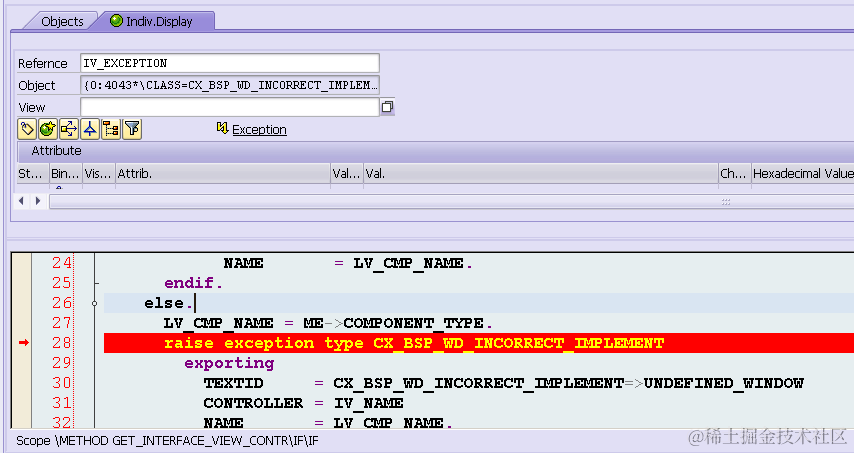Click line number 28 in the gutter

coord(62,343)
